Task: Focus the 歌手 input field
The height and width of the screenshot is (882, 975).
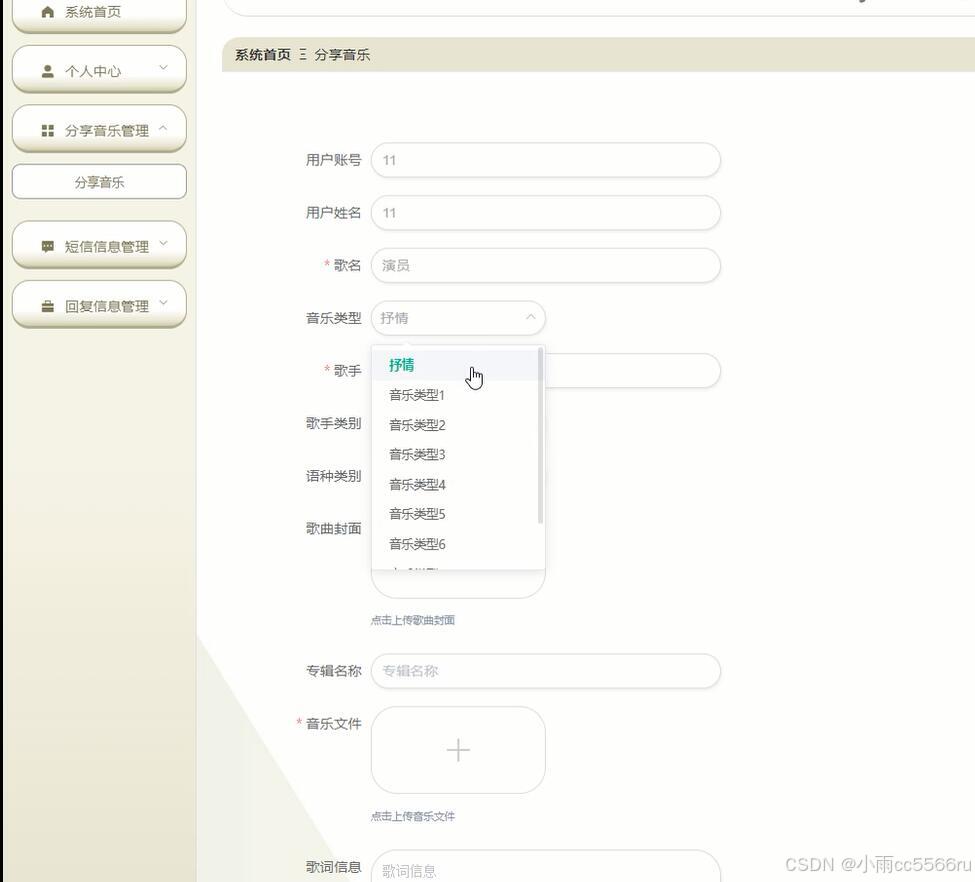Action: pos(632,371)
